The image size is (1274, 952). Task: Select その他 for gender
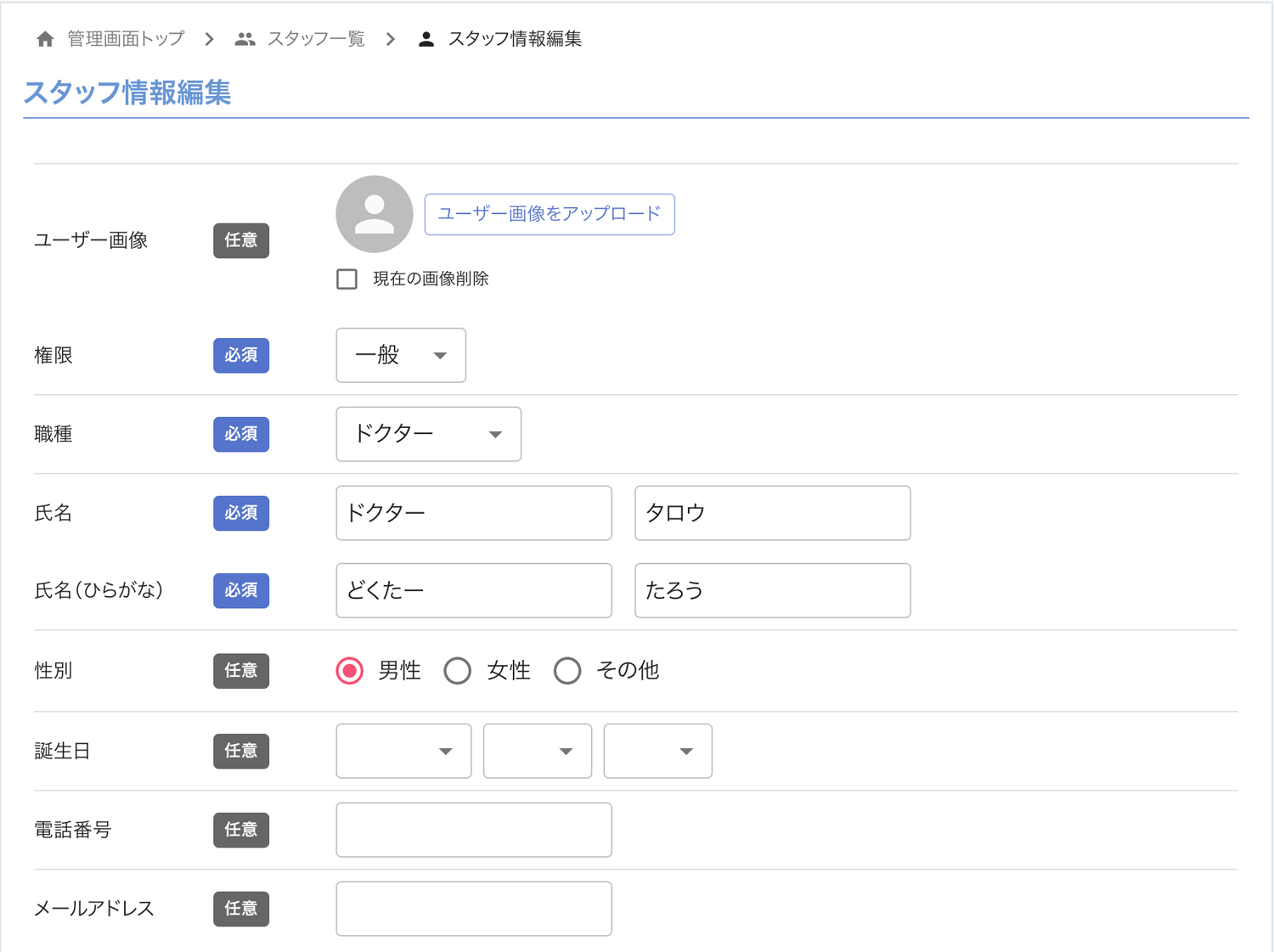[x=567, y=671]
